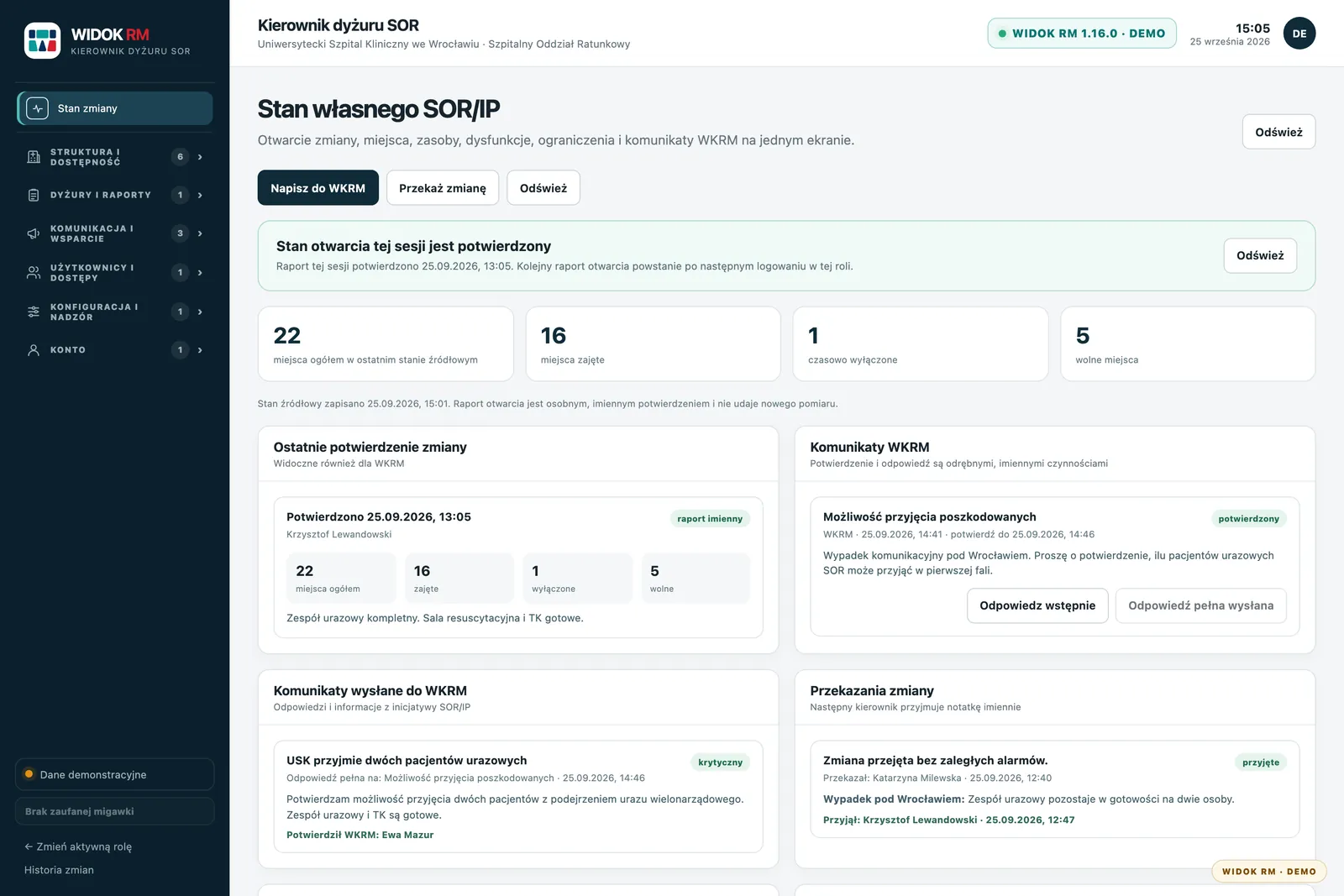Expand the Użytkownicy i dostępy chevron
Screen dimensions: 1344x896
click(x=200, y=273)
